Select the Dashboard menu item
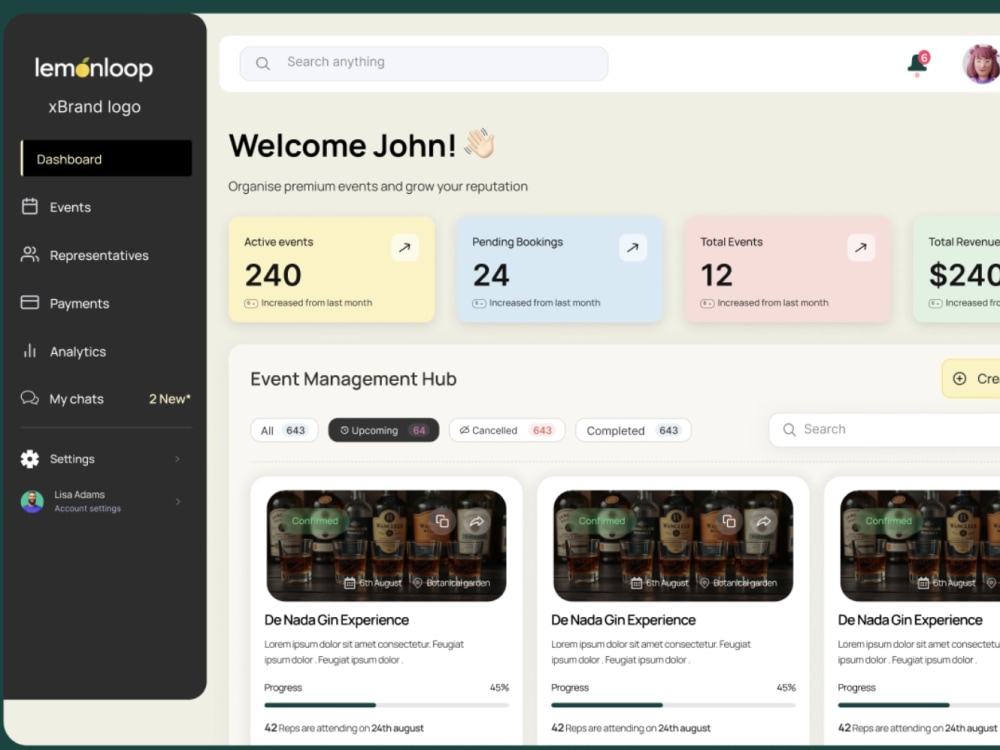The image size is (1000, 750). click(107, 158)
